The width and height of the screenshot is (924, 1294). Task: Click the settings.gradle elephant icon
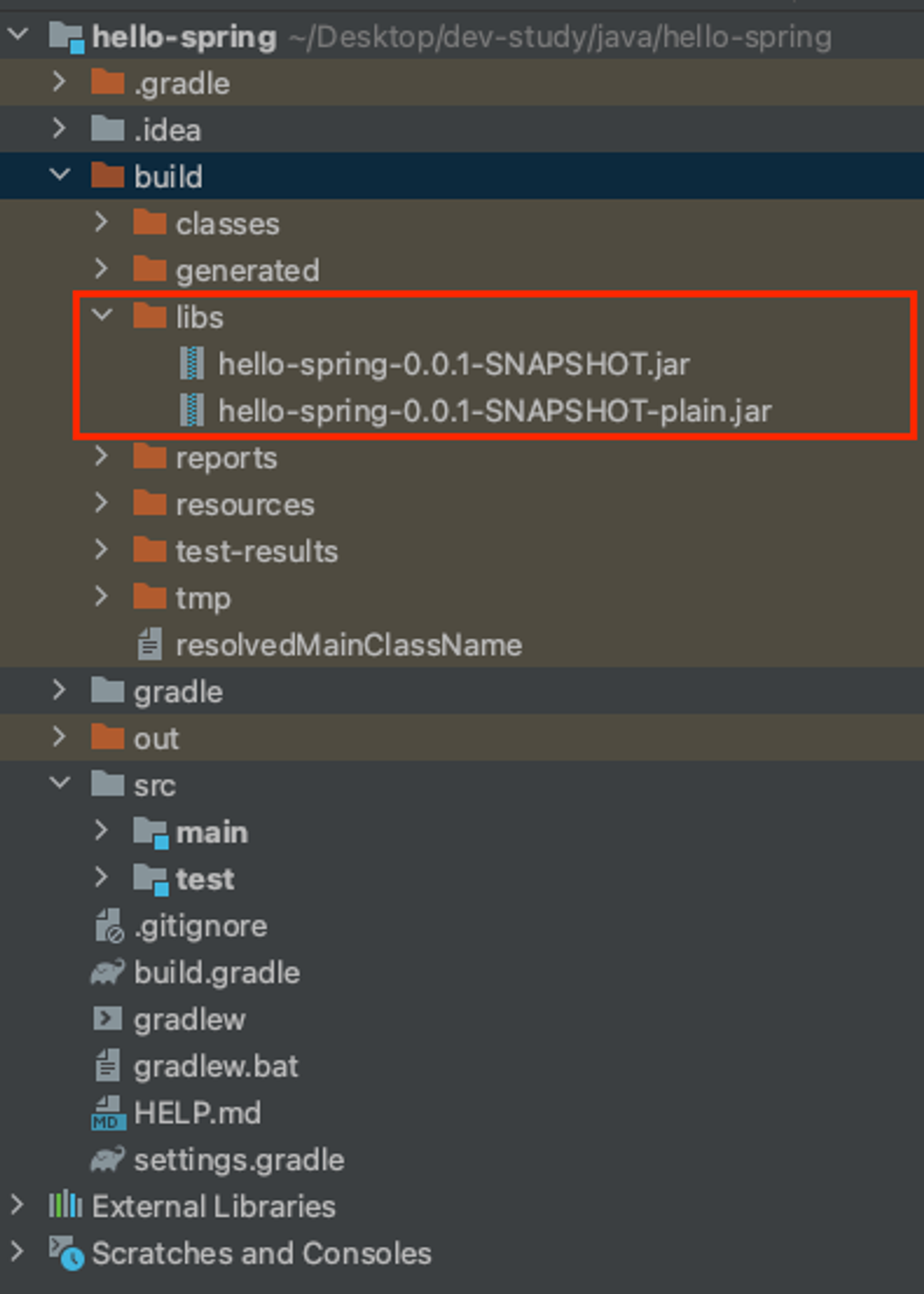107,1160
